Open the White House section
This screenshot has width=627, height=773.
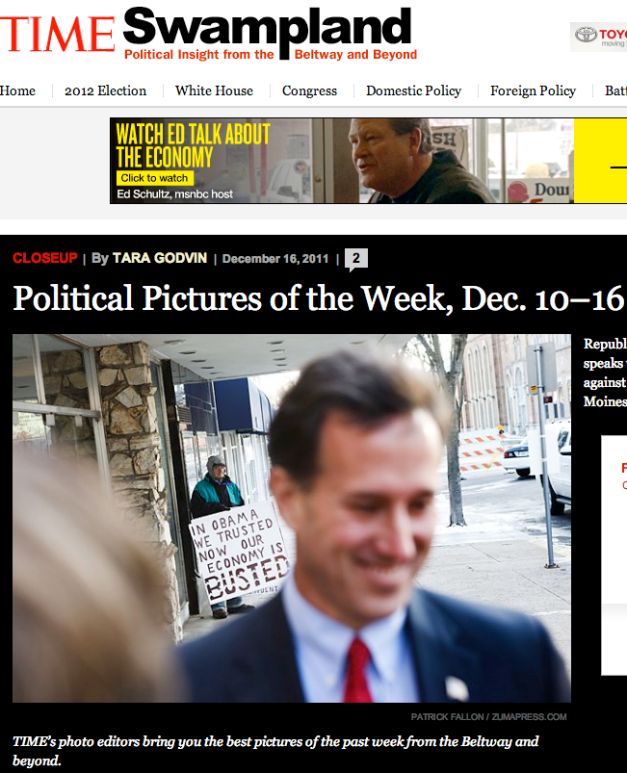point(214,91)
